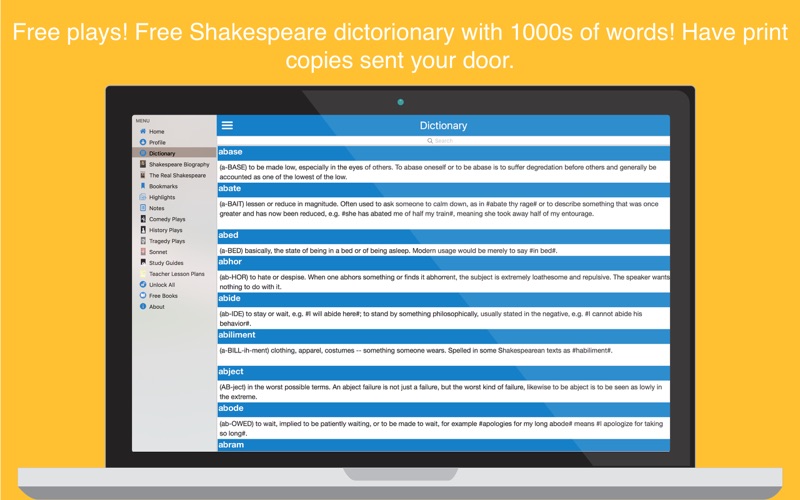This screenshot has height=500, width=800.
Task: Open Comedy Plays menu label
Action: (x=167, y=219)
